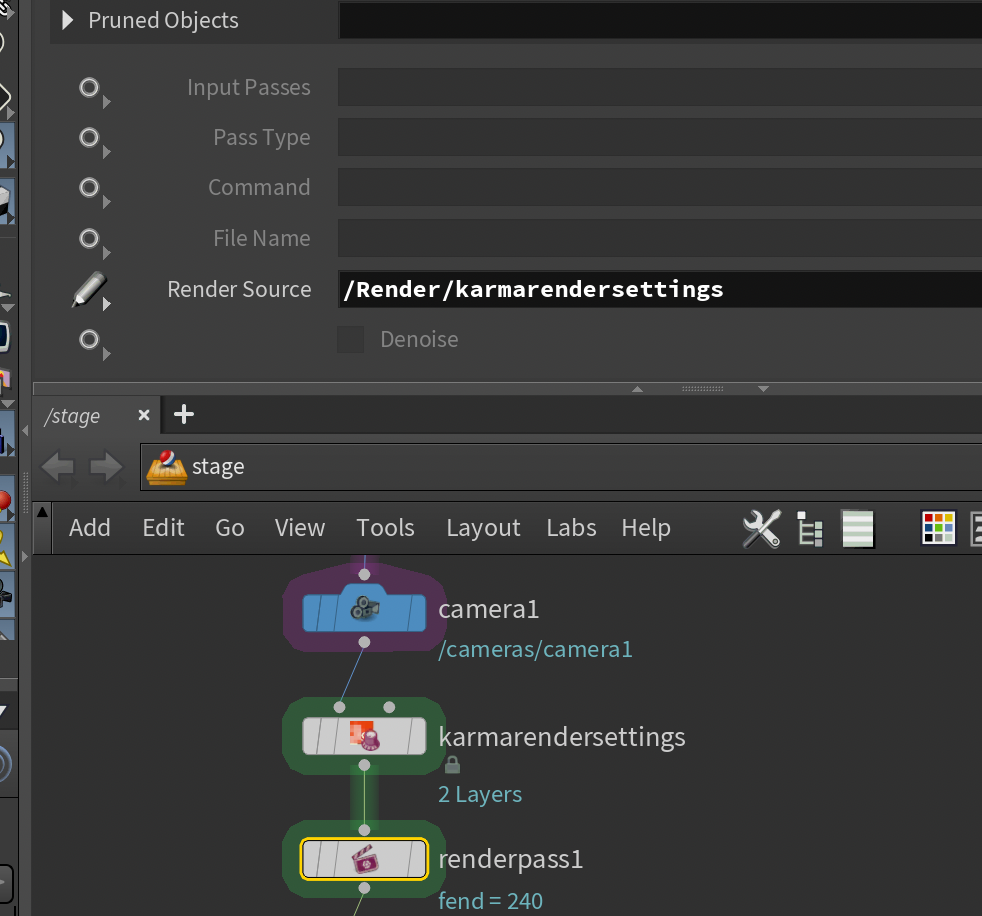982x916 pixels.
Task: Toggle the Command parameter control
Action: [90, 188]
